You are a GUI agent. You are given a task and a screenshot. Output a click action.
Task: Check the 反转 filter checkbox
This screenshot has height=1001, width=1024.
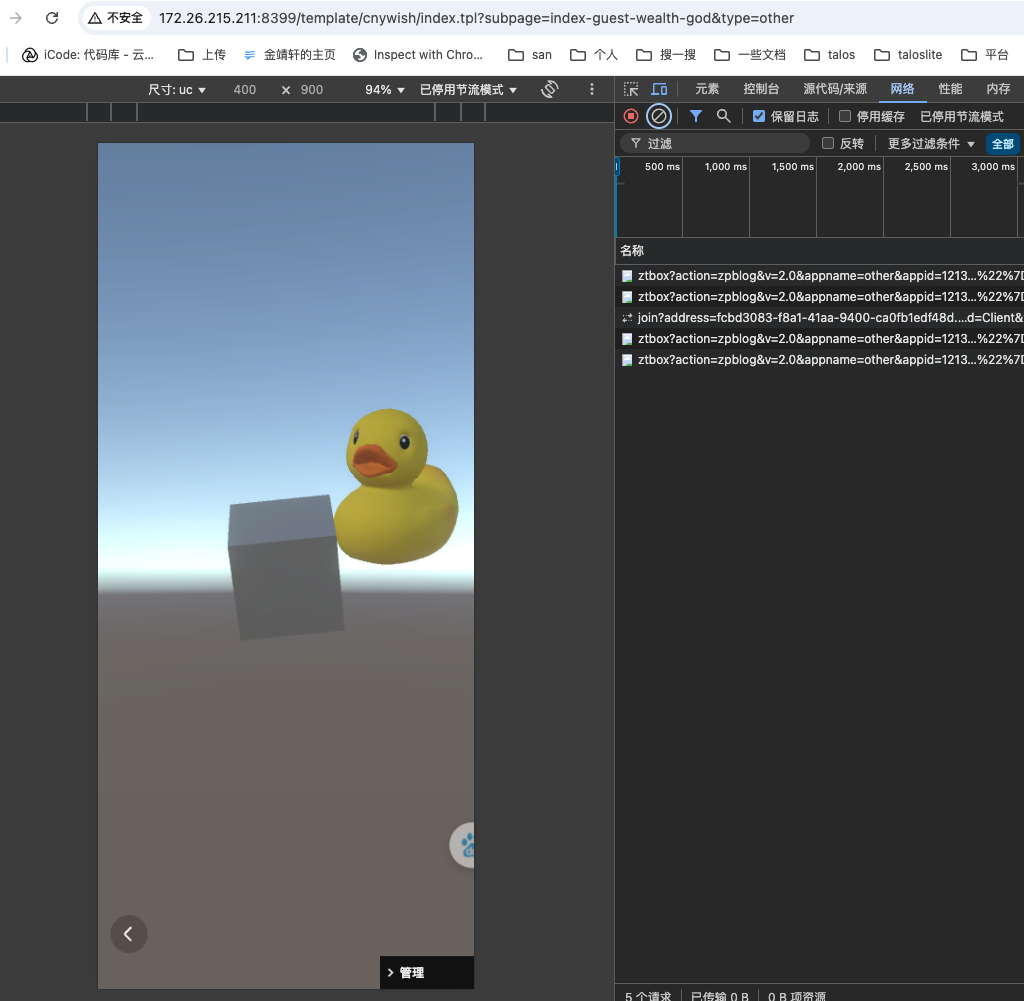[x=828, y=143]
